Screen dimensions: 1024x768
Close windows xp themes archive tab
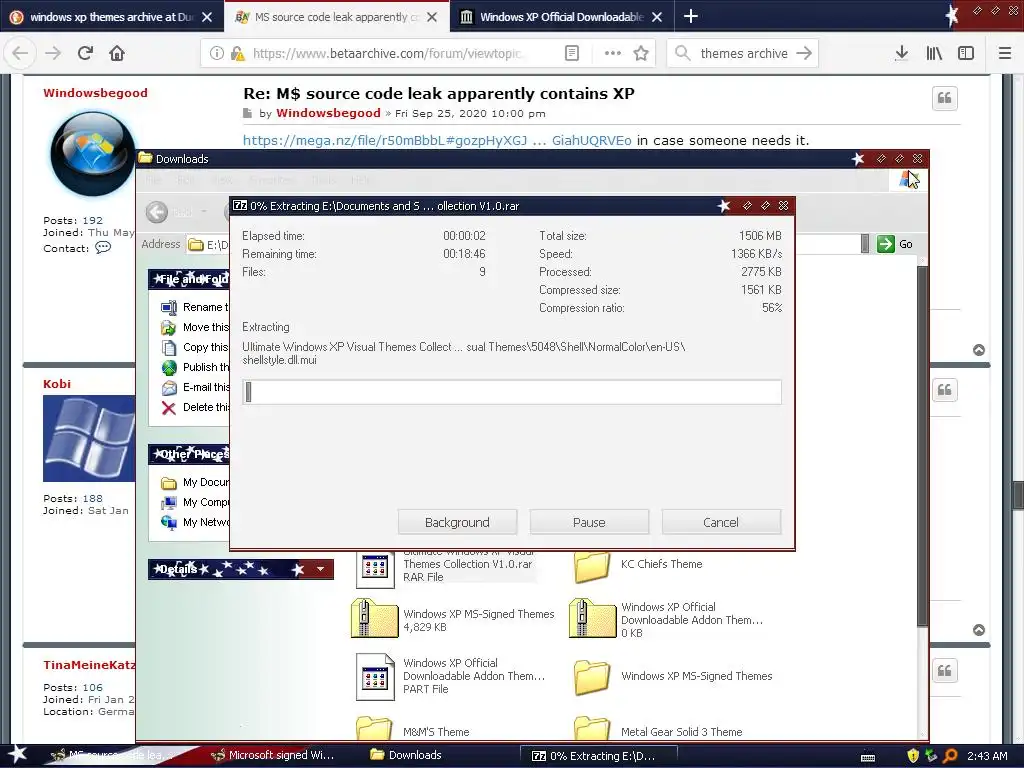[207, 17]
